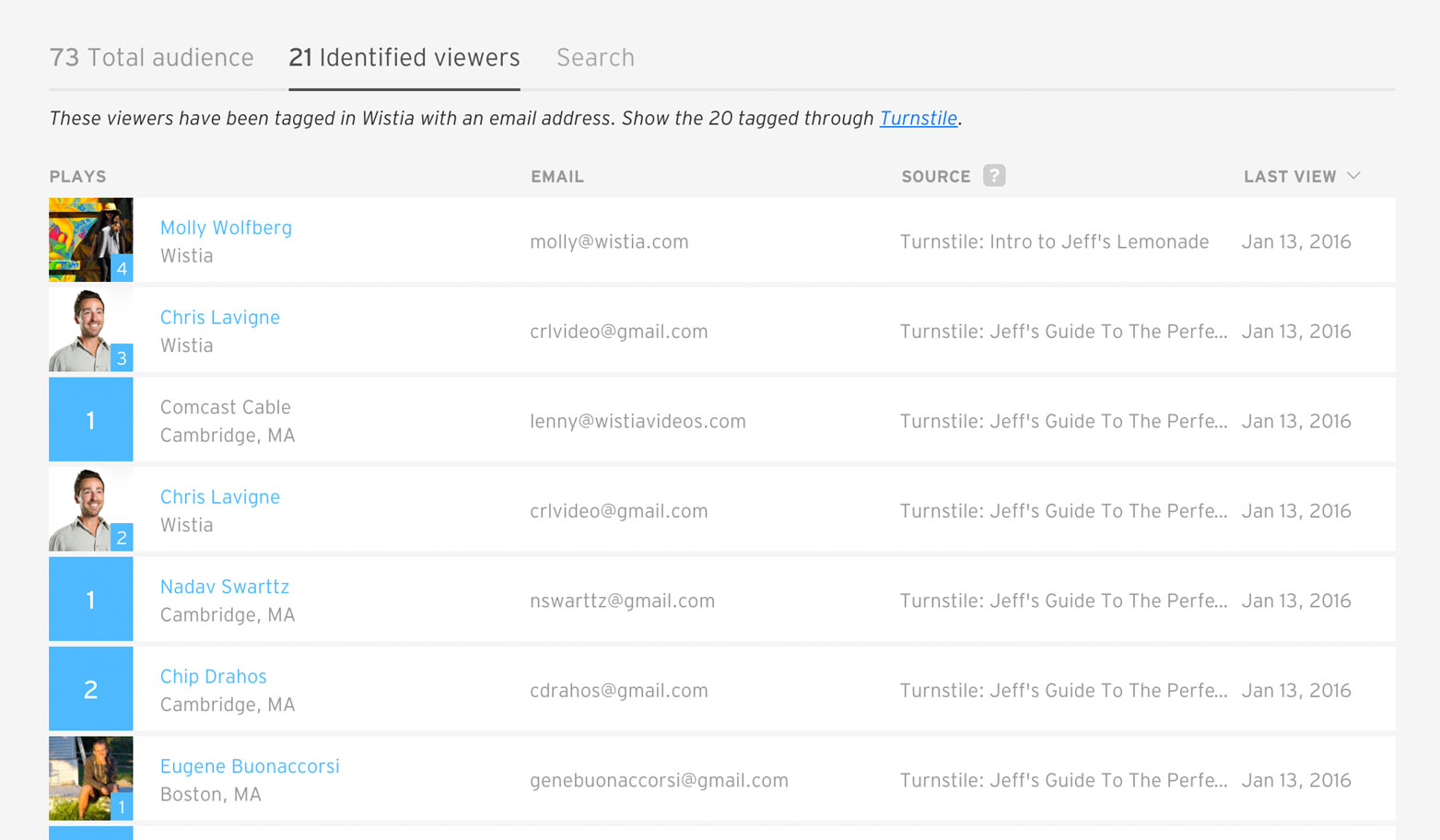Switch to the 73 Total audience tab
Image resolution: width=1440 pixels, height=840 pixels.
pos(151,57)
